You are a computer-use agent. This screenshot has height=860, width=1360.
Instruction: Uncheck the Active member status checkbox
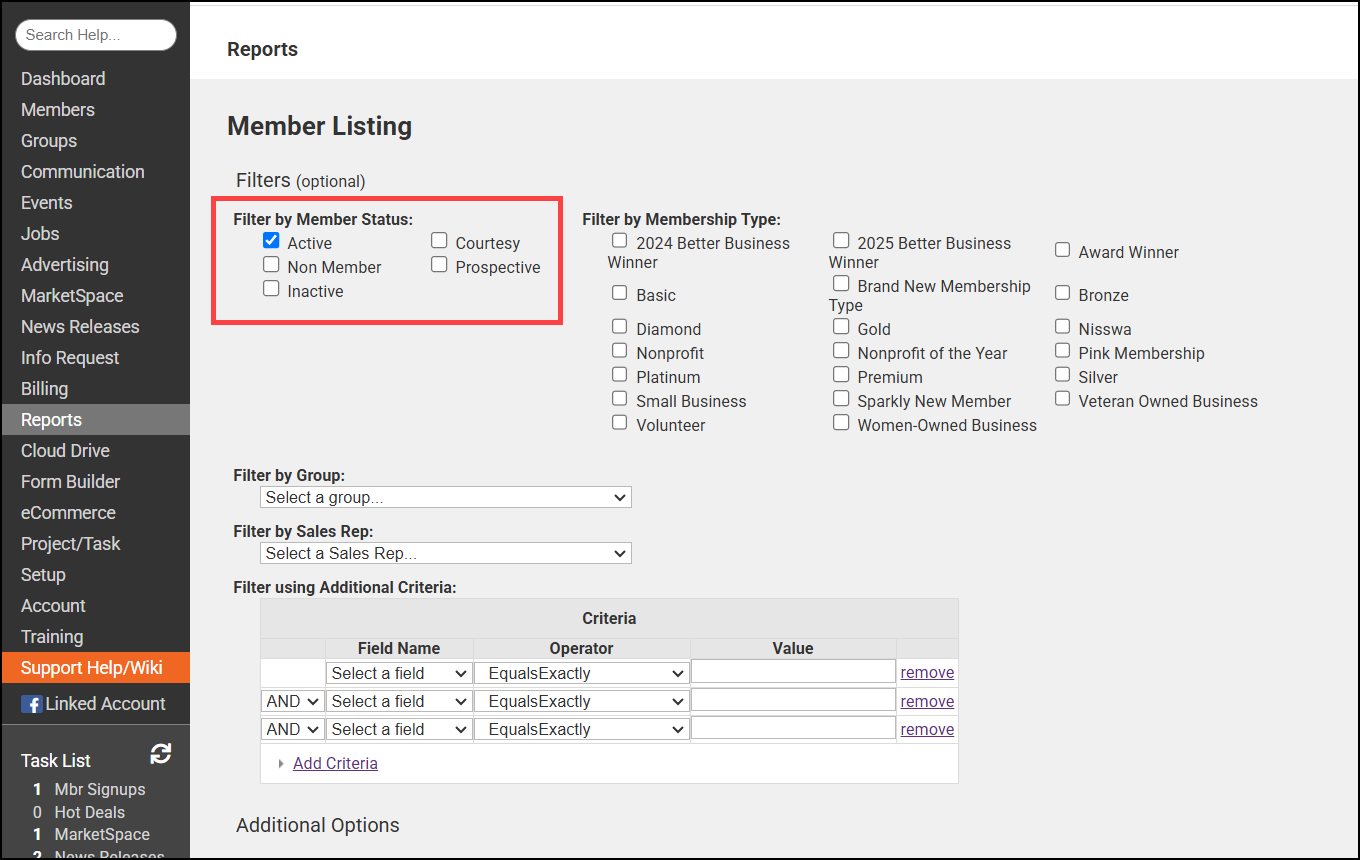[x=271, y=241]
